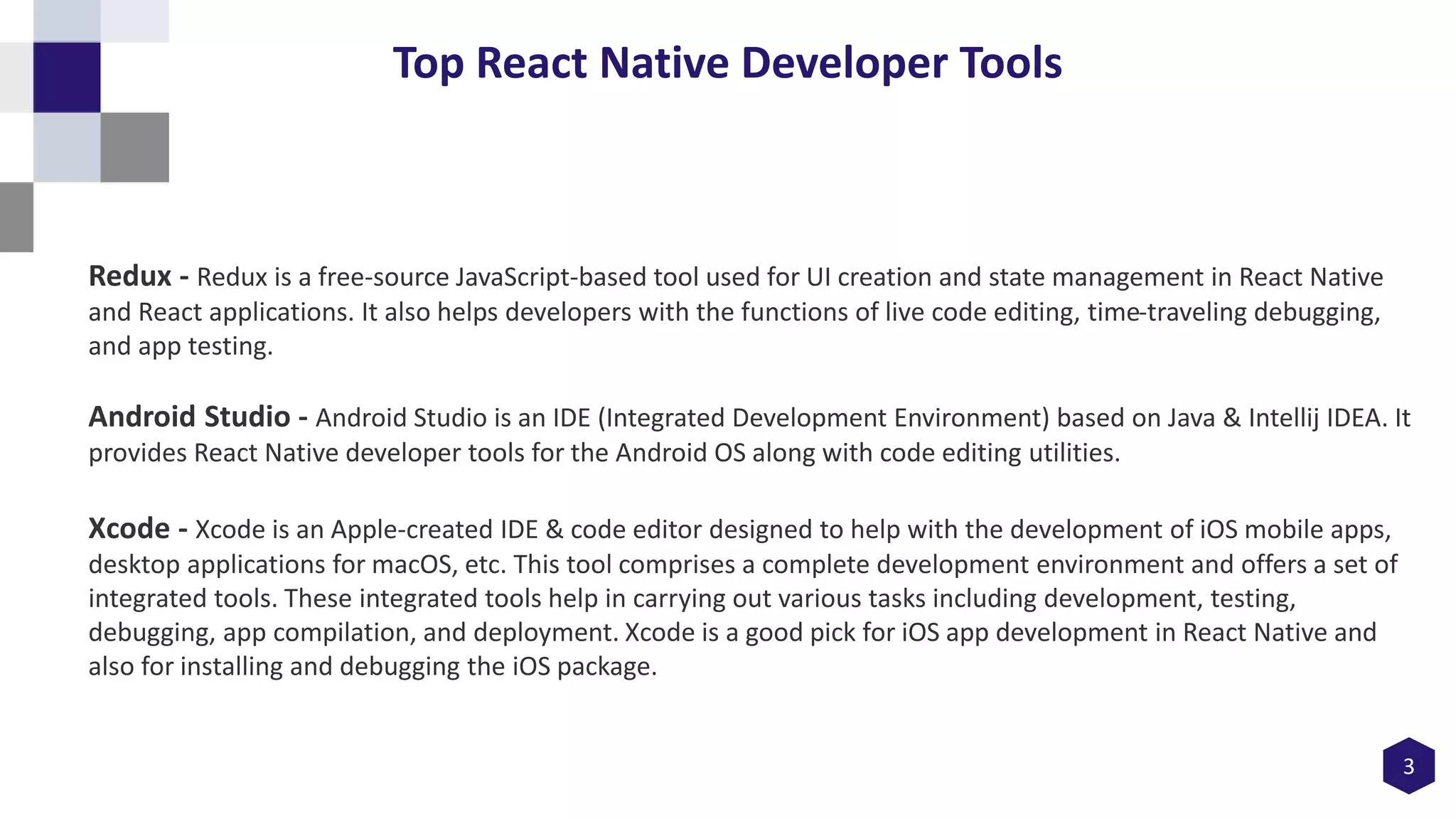Viewport: 1456px width, 819px height.
Task: Select the bold "Xcode -" heading
Action: (x=138, y=528)
